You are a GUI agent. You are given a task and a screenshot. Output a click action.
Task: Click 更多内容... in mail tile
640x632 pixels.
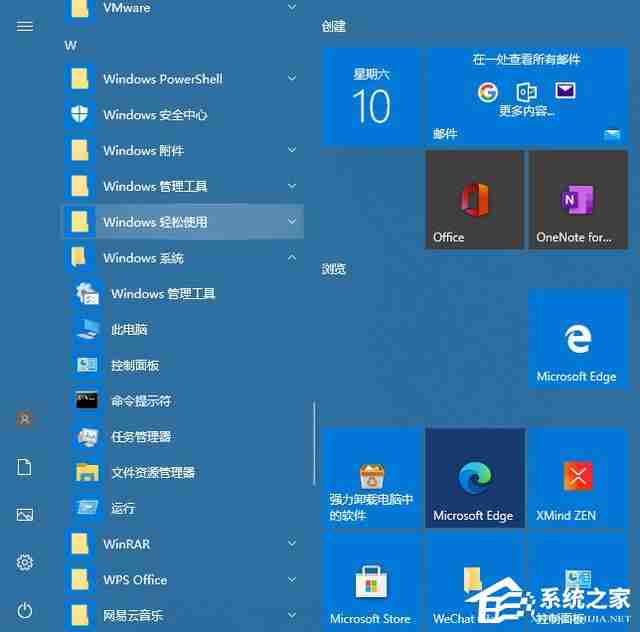(527, 111)
